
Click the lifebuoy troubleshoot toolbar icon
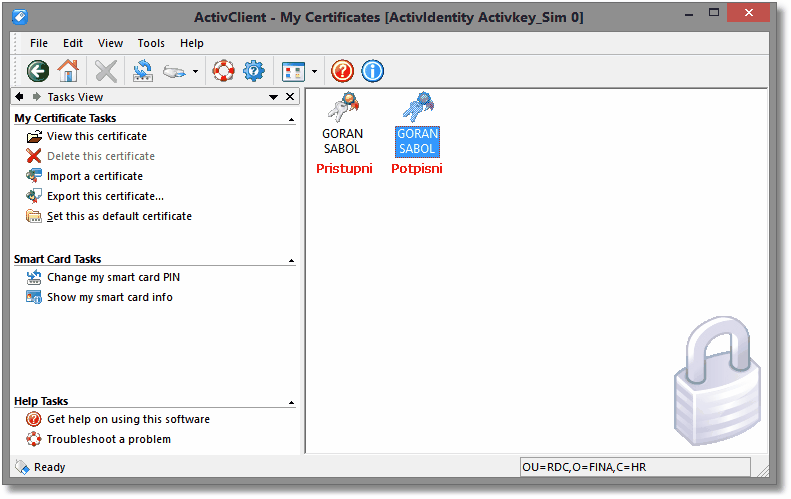coord(223,71)
